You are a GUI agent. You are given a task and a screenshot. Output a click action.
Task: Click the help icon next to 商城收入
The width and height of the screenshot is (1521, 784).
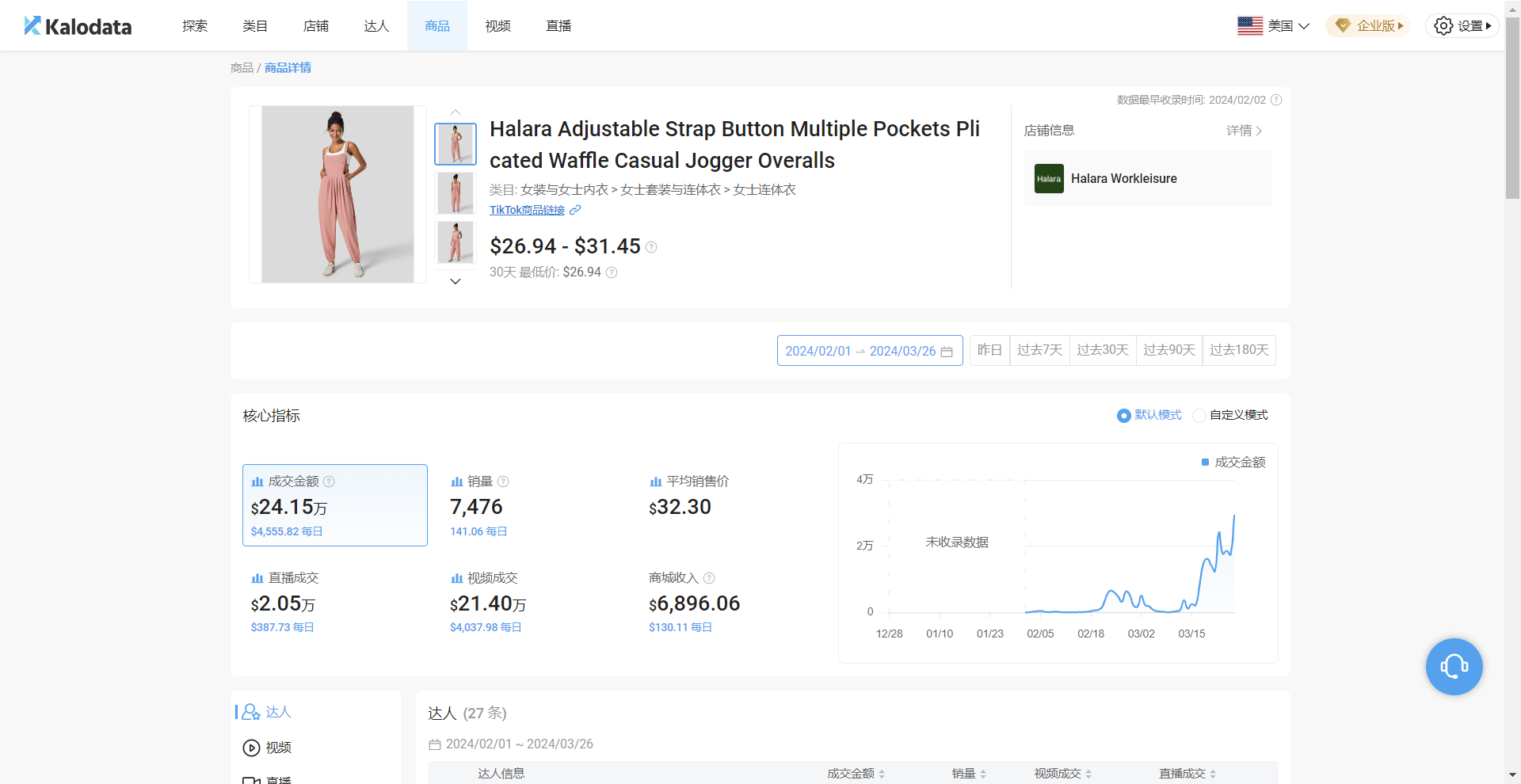click(709, 578)
